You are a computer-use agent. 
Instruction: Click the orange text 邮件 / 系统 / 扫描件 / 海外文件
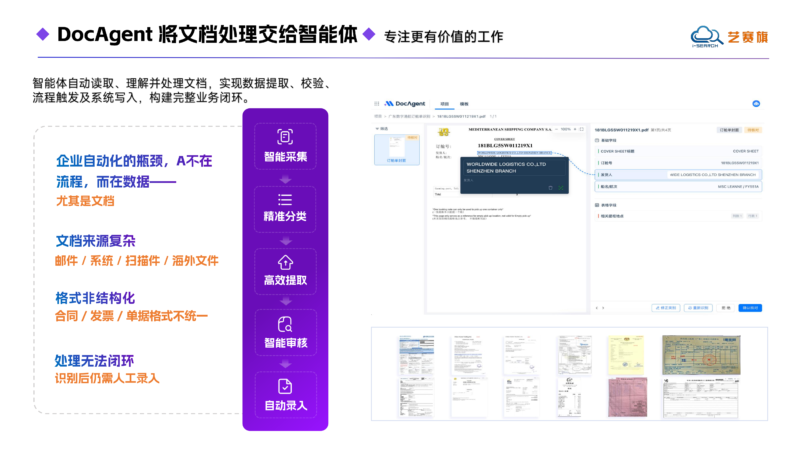point(137,261)
